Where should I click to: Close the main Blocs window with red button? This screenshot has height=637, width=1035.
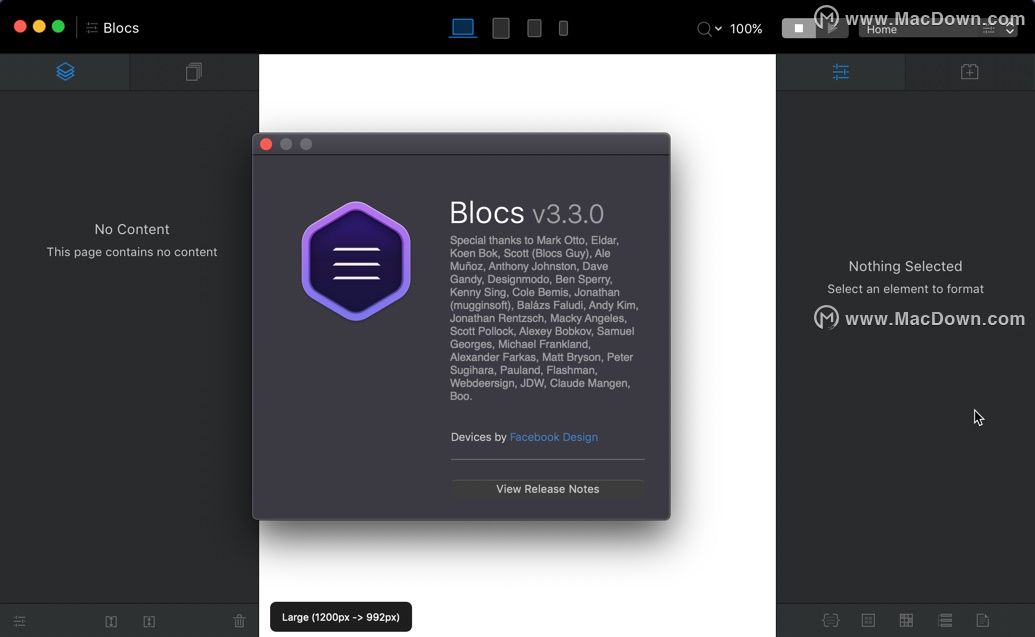click(x=20, y=26)
